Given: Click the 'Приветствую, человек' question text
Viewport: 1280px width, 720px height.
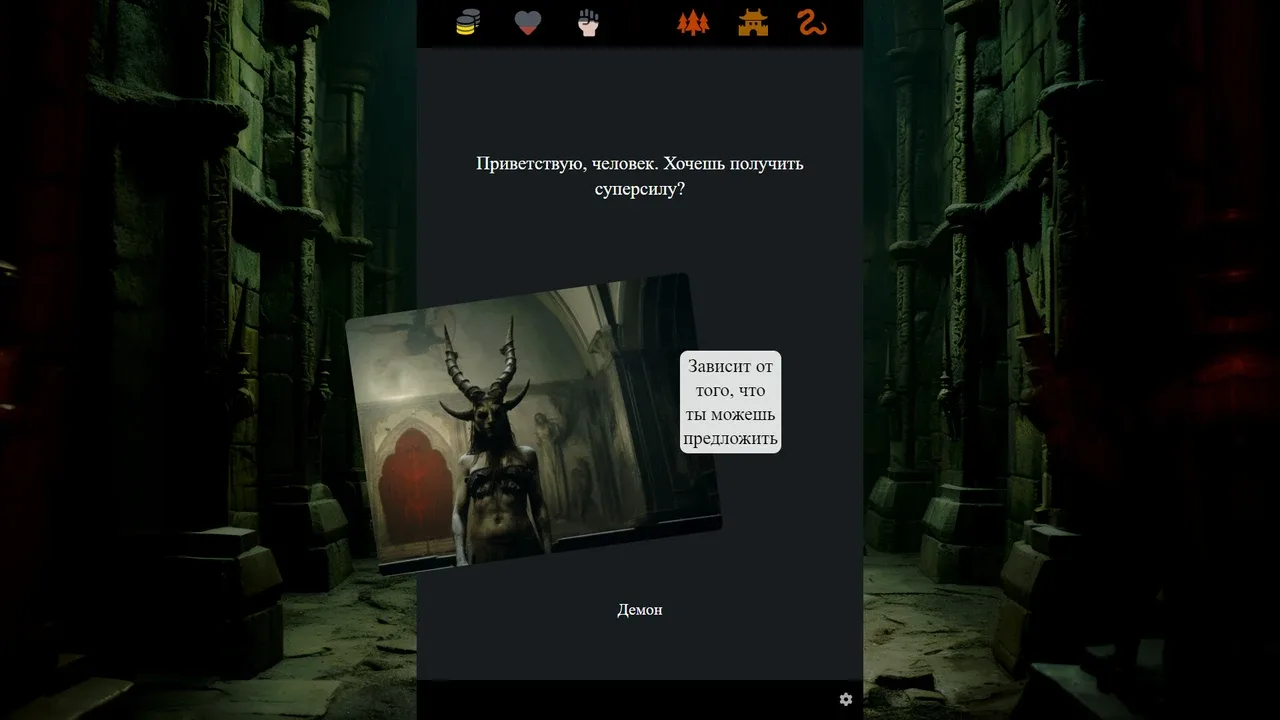Looking at the screenshot, I should coord(639,163).
